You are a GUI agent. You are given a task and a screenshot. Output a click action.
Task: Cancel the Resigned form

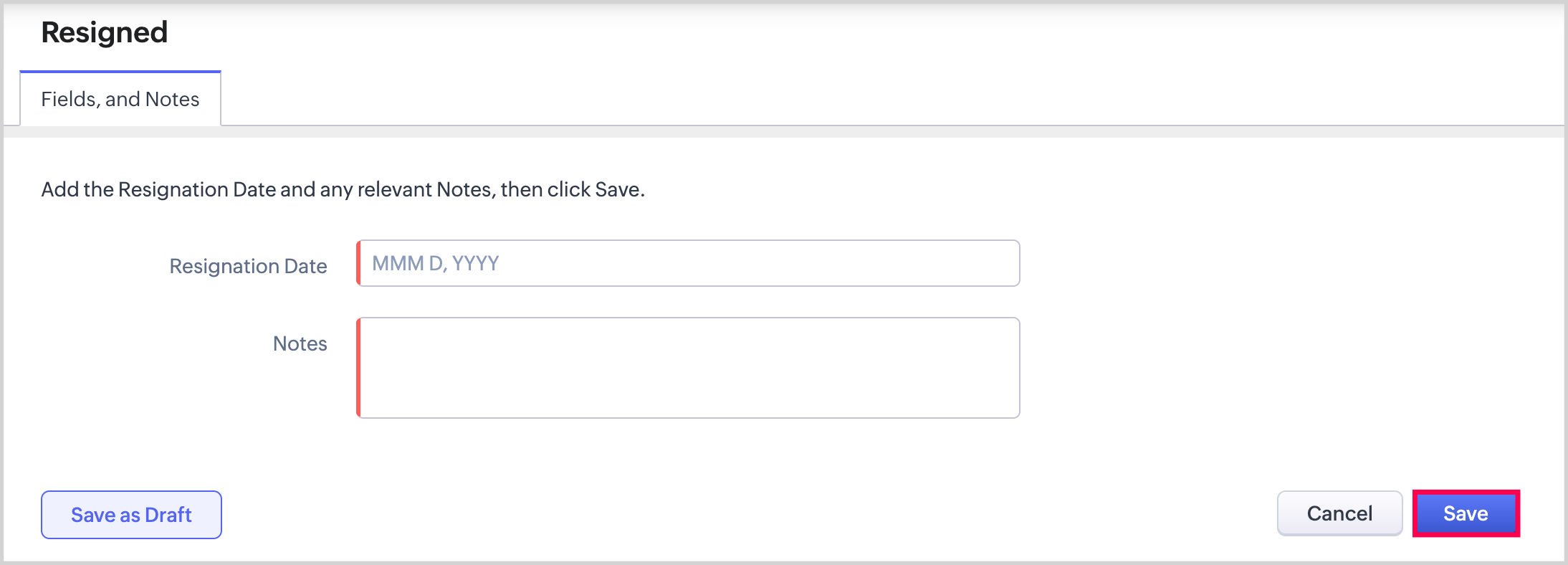coord(1339,513)
